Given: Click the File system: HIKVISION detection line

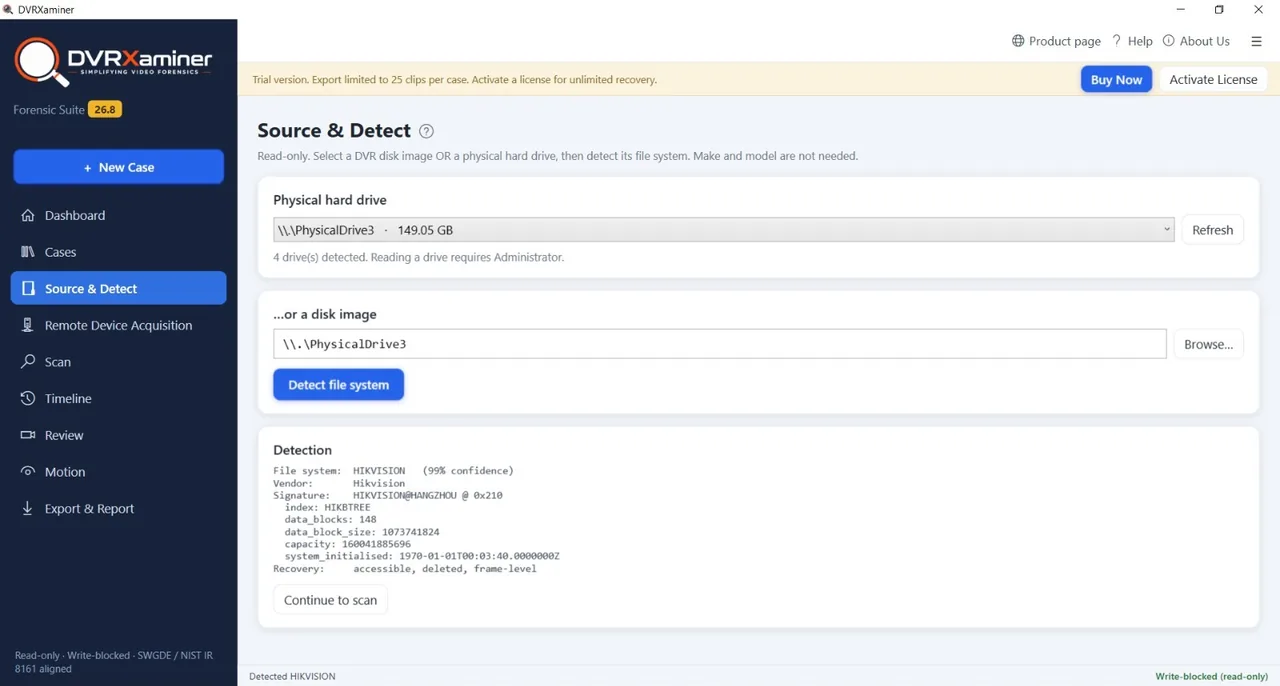Looking at the screenshot, I should (393, 470).
